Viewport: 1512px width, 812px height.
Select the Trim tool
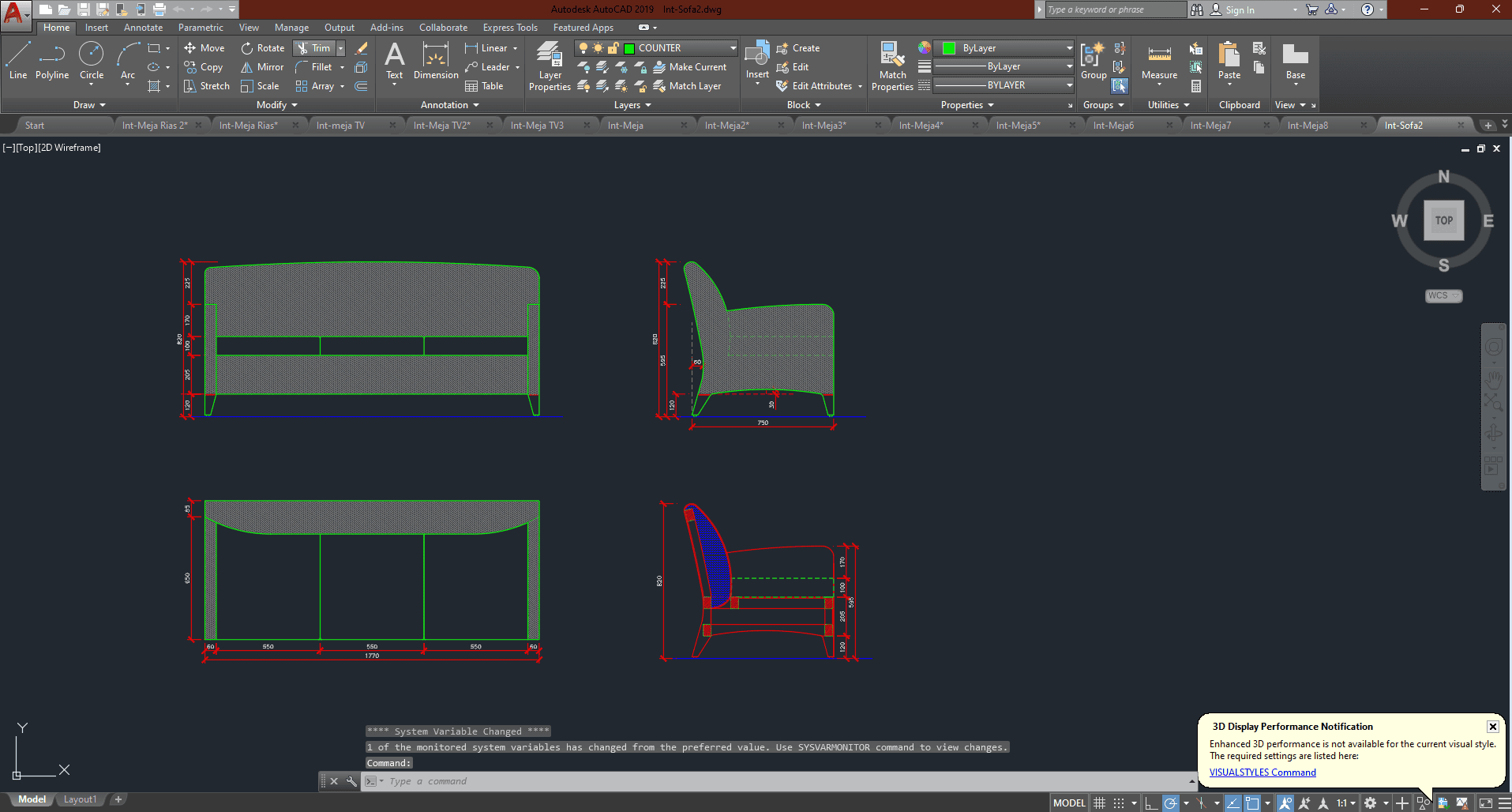pyautogui.click(x=314, y=47)
